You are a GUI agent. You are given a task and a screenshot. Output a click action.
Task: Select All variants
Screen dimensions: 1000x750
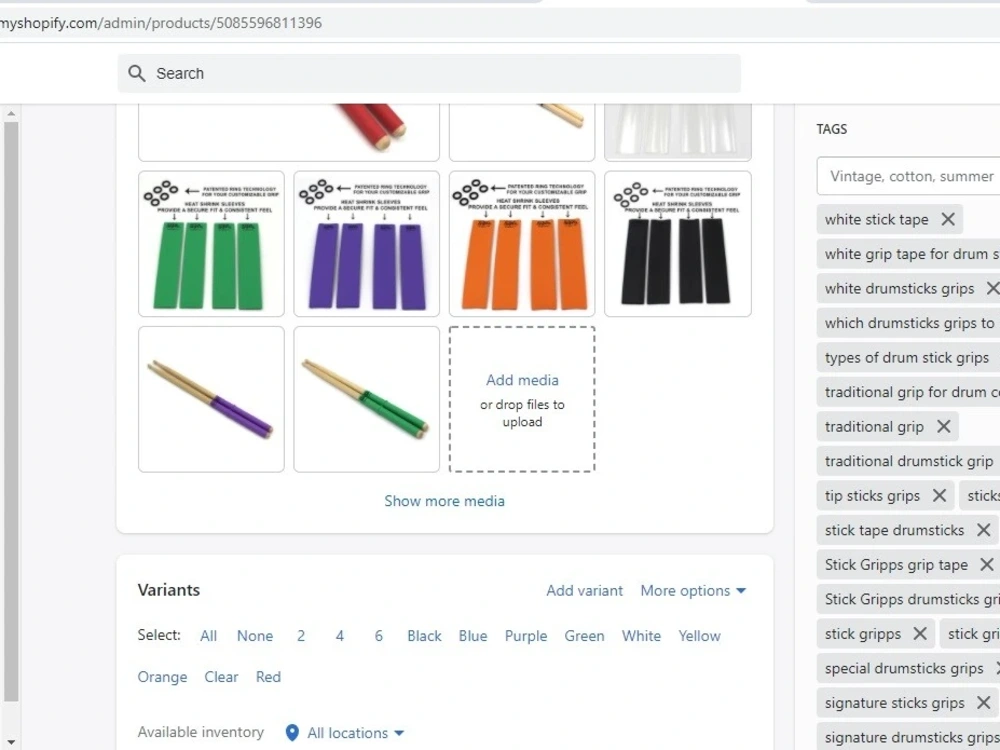point(209,636)
